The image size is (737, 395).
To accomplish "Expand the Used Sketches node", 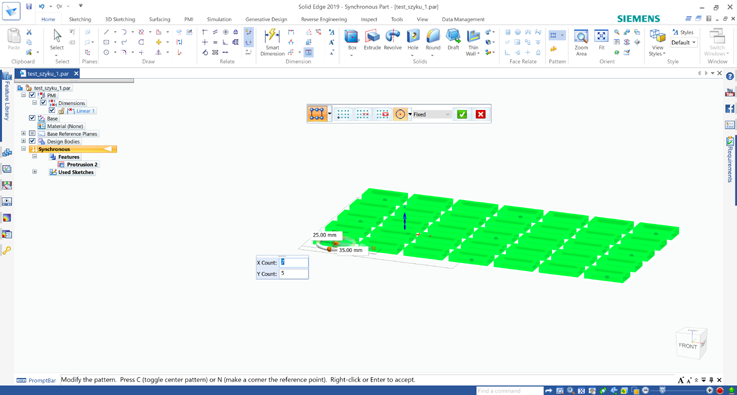I will [34, 172].
